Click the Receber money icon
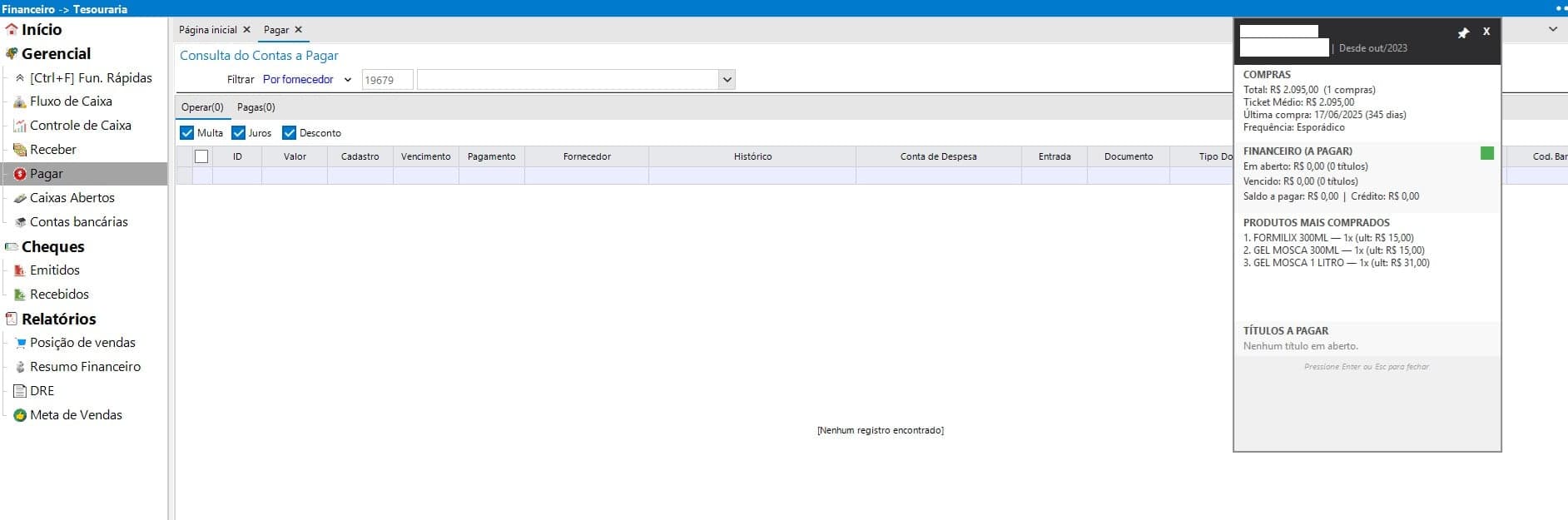This screenshot has height=520, width=1568. coord(20,150)
